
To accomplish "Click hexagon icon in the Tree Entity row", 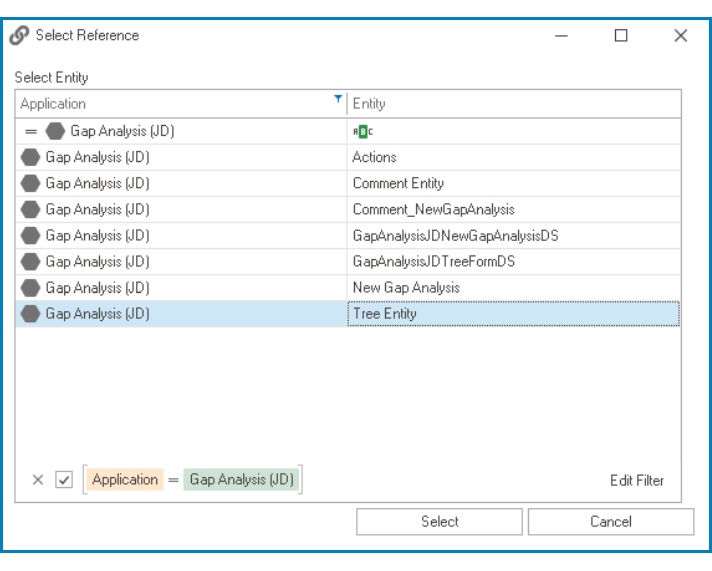I will [31, 314].
